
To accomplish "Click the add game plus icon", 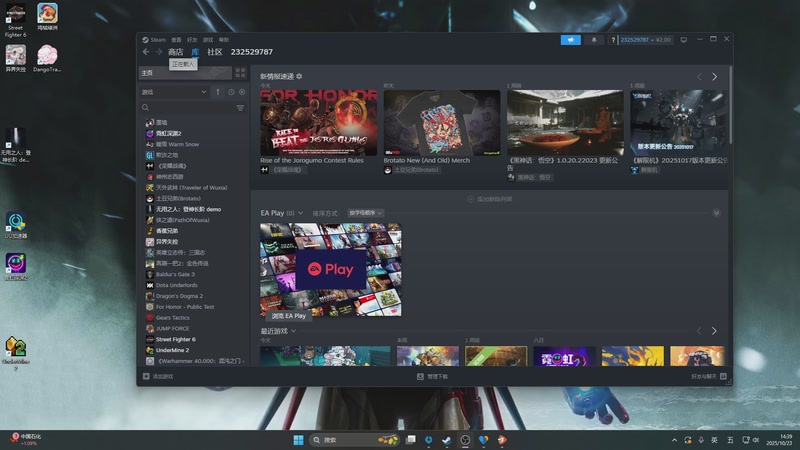I will tap(146, 377).
